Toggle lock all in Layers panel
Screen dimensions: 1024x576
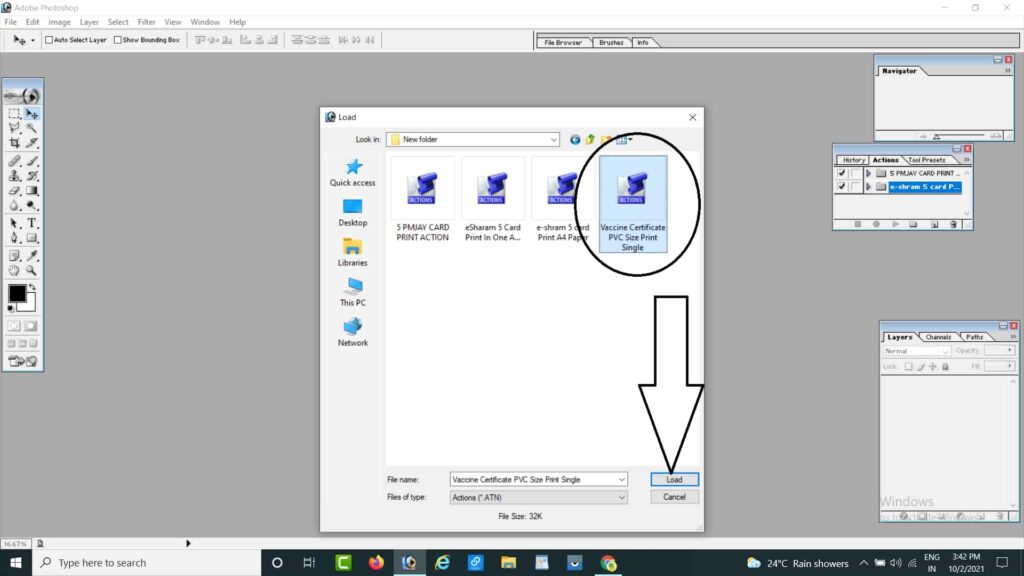[x=945, y=367]
